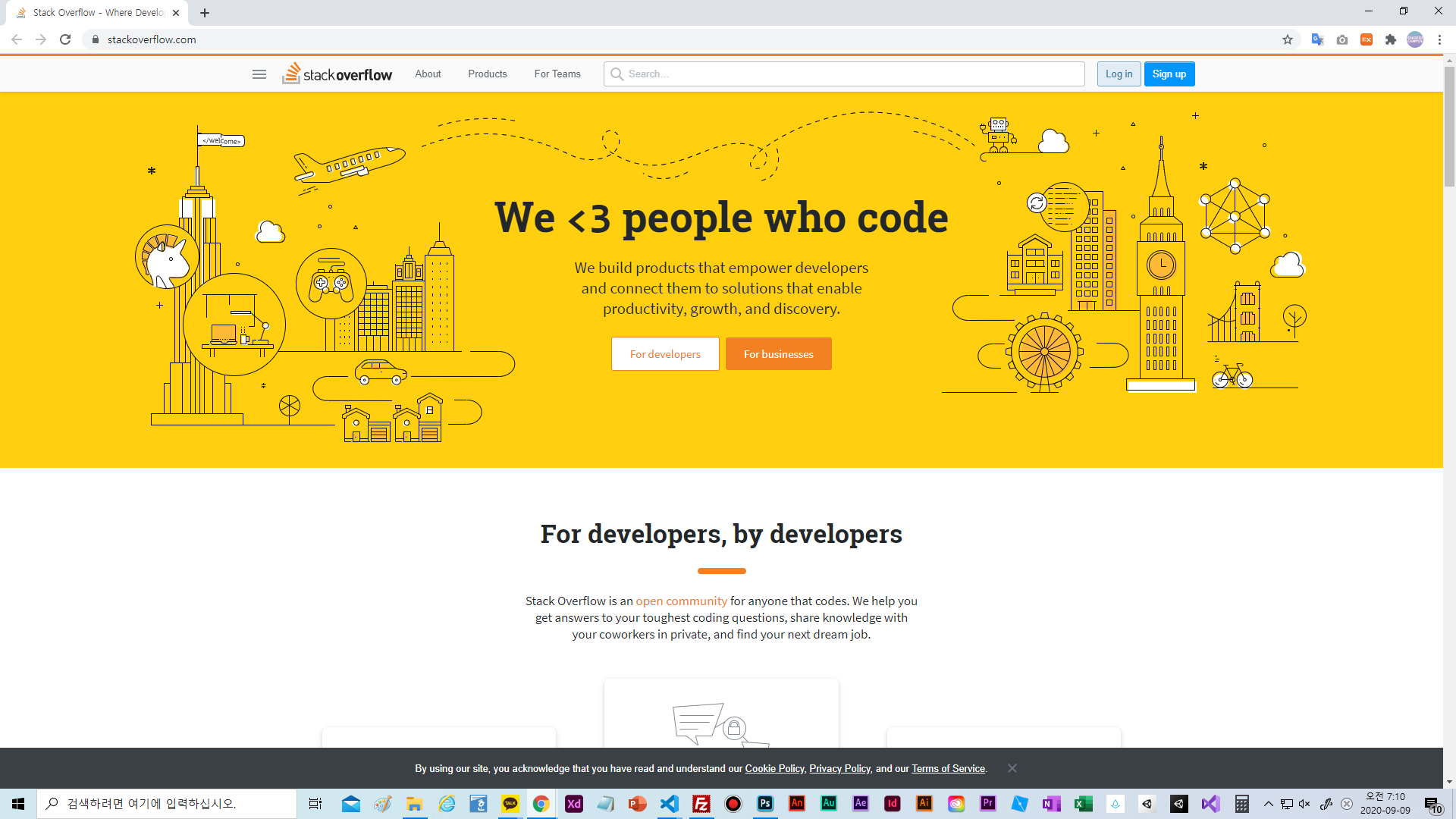Open the Privacy Policy link
Viewport: 1456px width, 819px height.
[839, 768]
